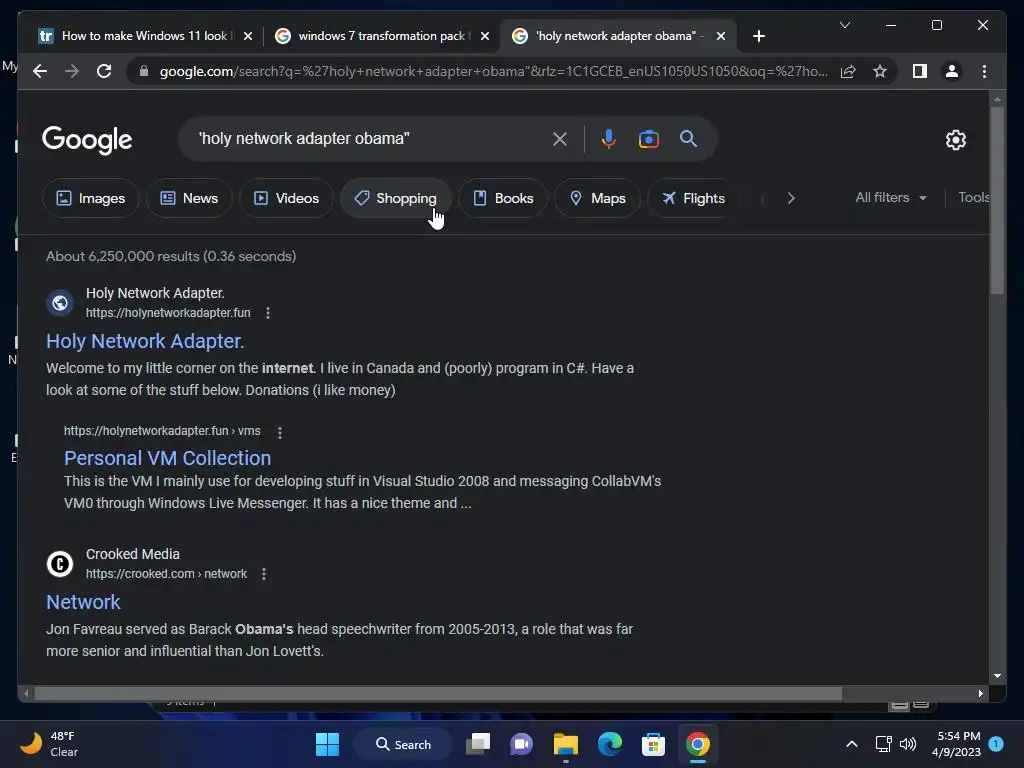1024x768 pixels.
Task: Open the weather widget showing 48°F
Action: [x=49, y=744]
